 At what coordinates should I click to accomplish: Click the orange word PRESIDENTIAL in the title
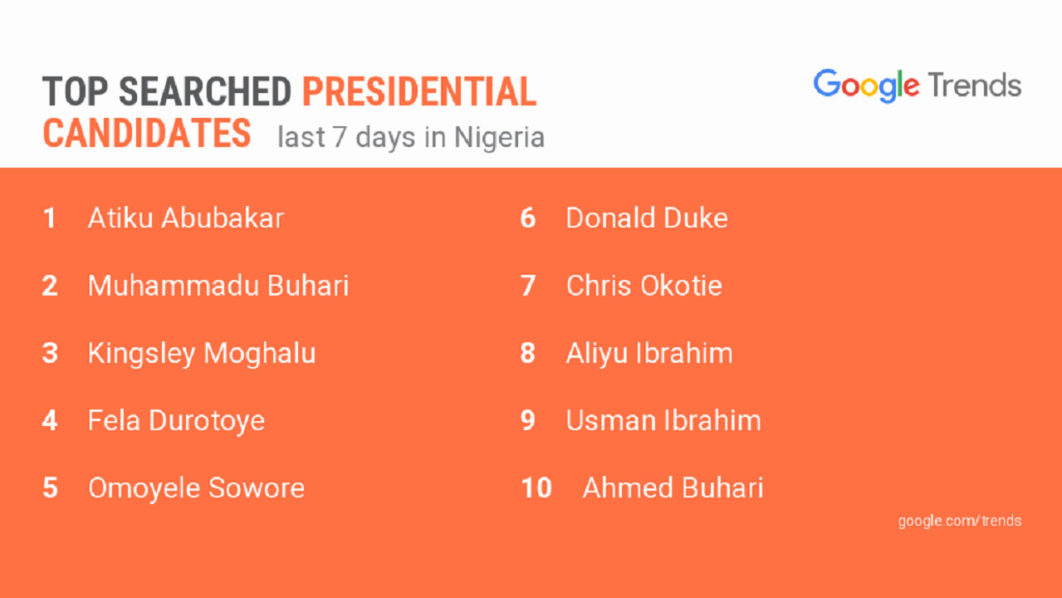coord(419,92)
